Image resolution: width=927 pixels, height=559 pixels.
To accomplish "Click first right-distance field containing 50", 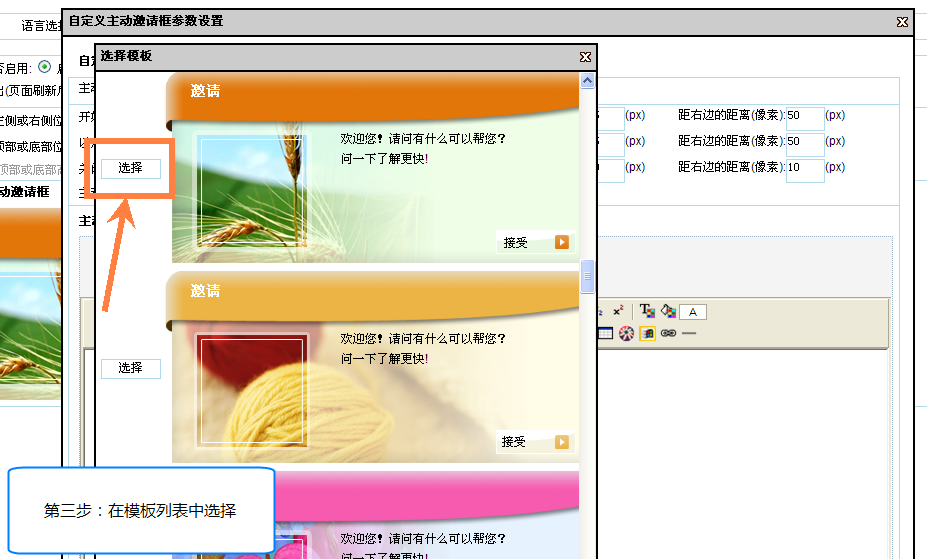I will 805,117.
